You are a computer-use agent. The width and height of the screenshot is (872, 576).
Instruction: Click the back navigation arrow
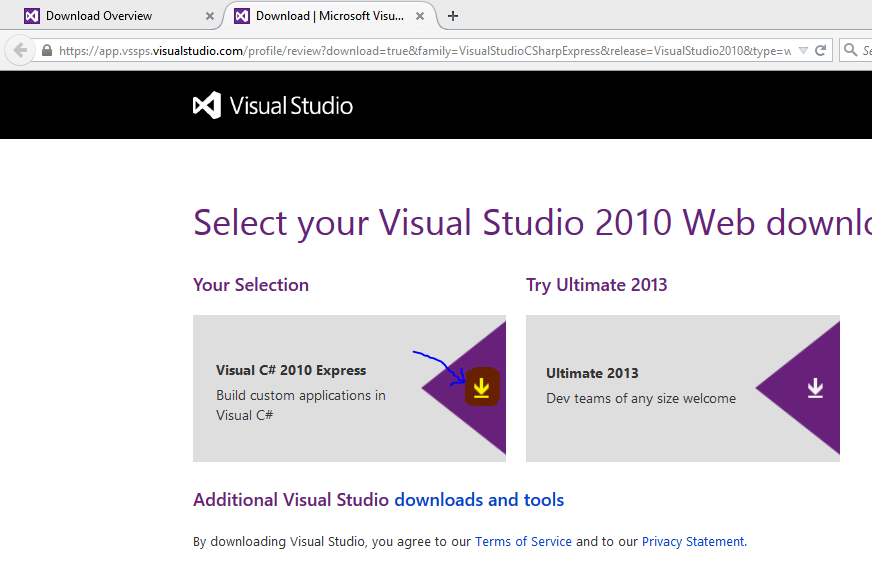[x=18, y=50]
